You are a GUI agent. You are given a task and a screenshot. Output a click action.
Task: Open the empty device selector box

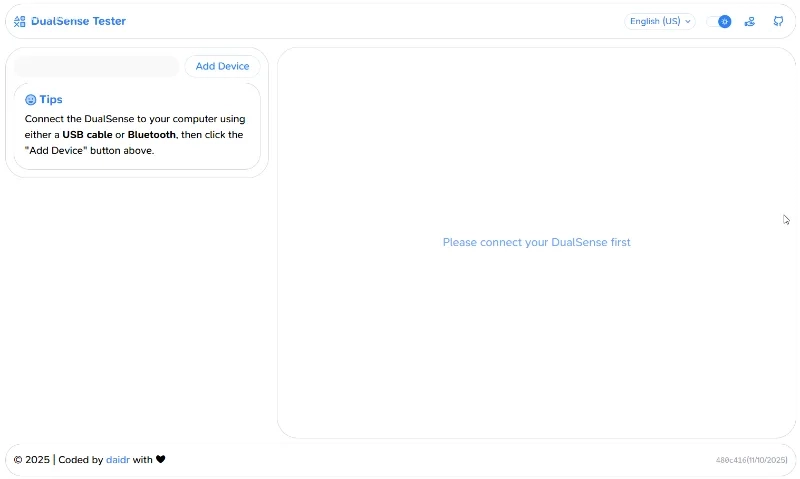pyautogui.click(x=96, y=66)
